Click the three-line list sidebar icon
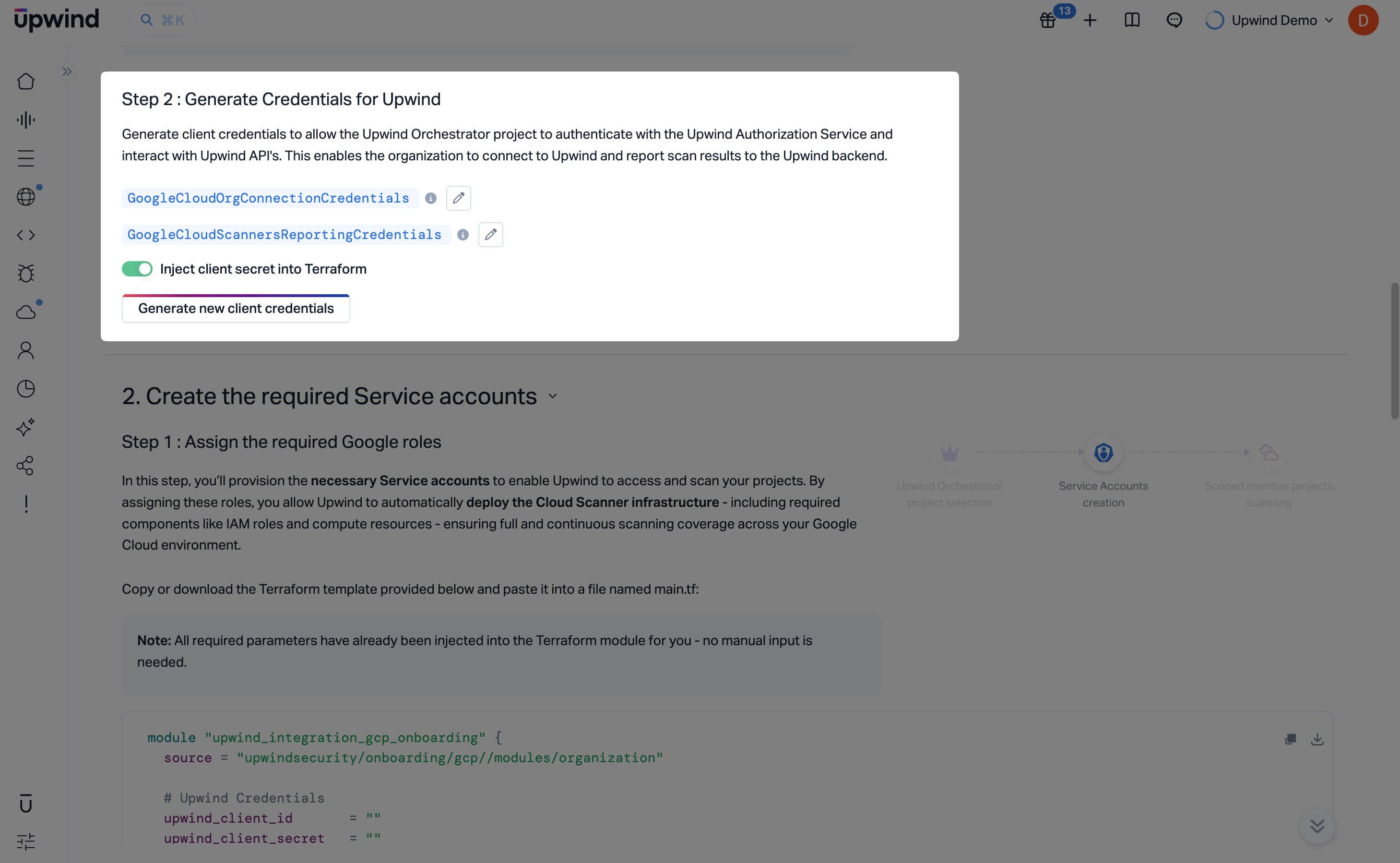The width and height of the screenshot is (1400, 863). click(x=26, y=158)
